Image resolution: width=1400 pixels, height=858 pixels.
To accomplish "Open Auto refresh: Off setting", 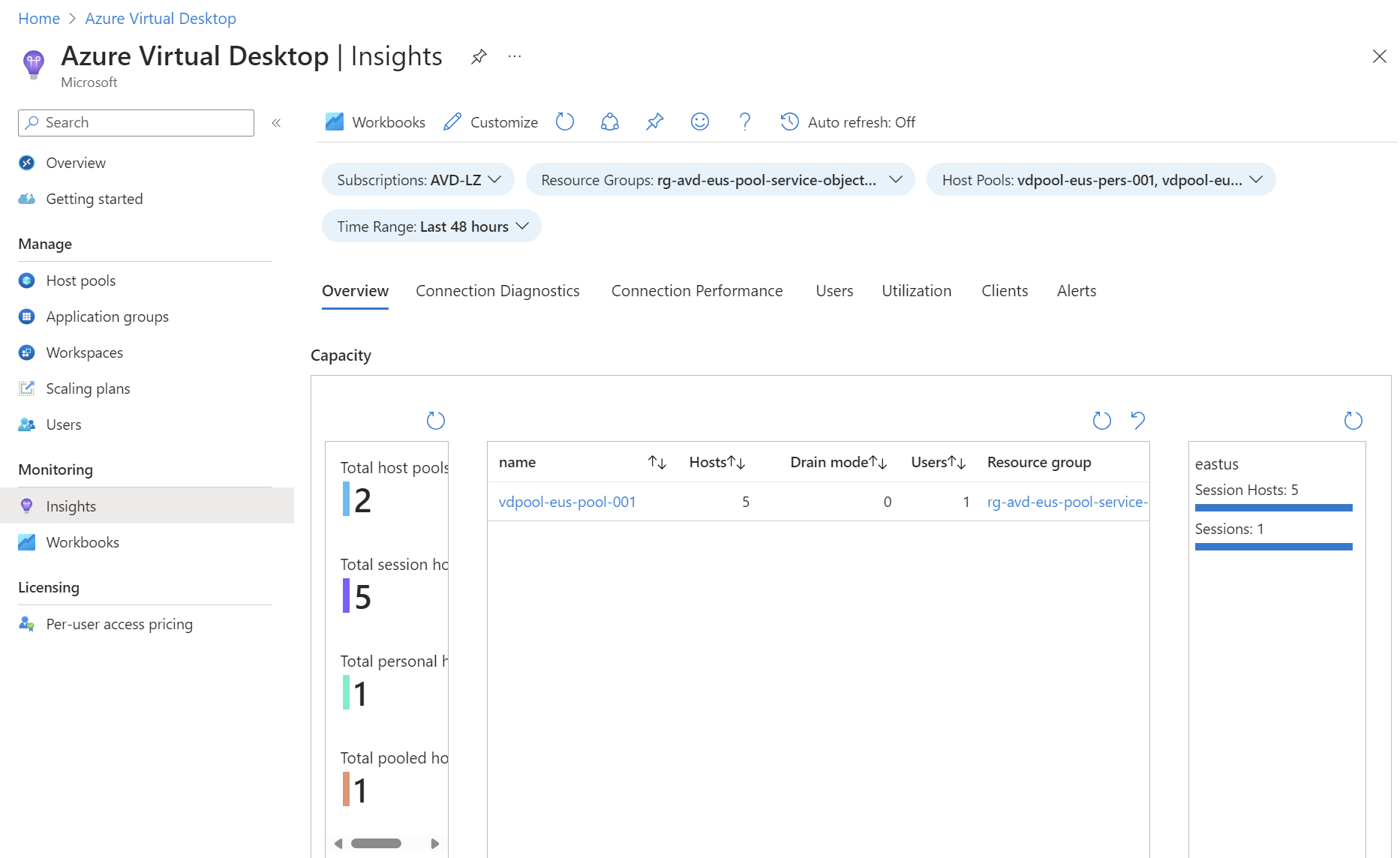I will (x=848, y=122).
